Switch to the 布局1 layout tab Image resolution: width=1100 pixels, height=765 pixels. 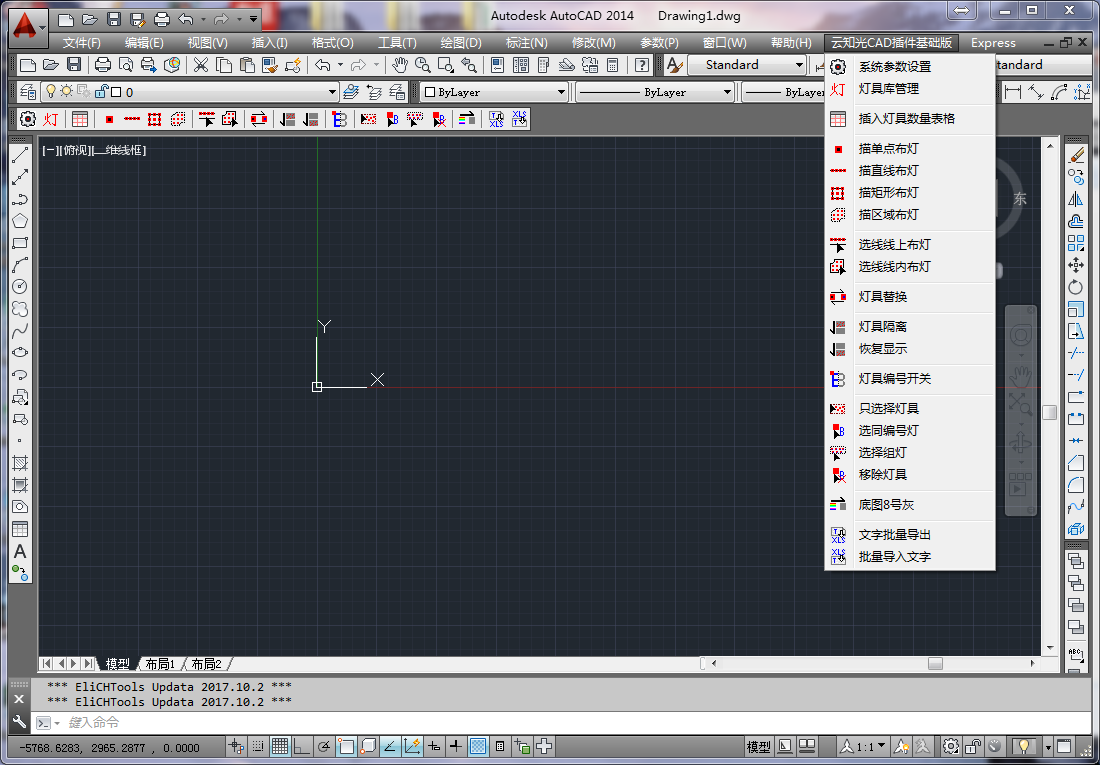pyautogui.click(x=160, y=664)
